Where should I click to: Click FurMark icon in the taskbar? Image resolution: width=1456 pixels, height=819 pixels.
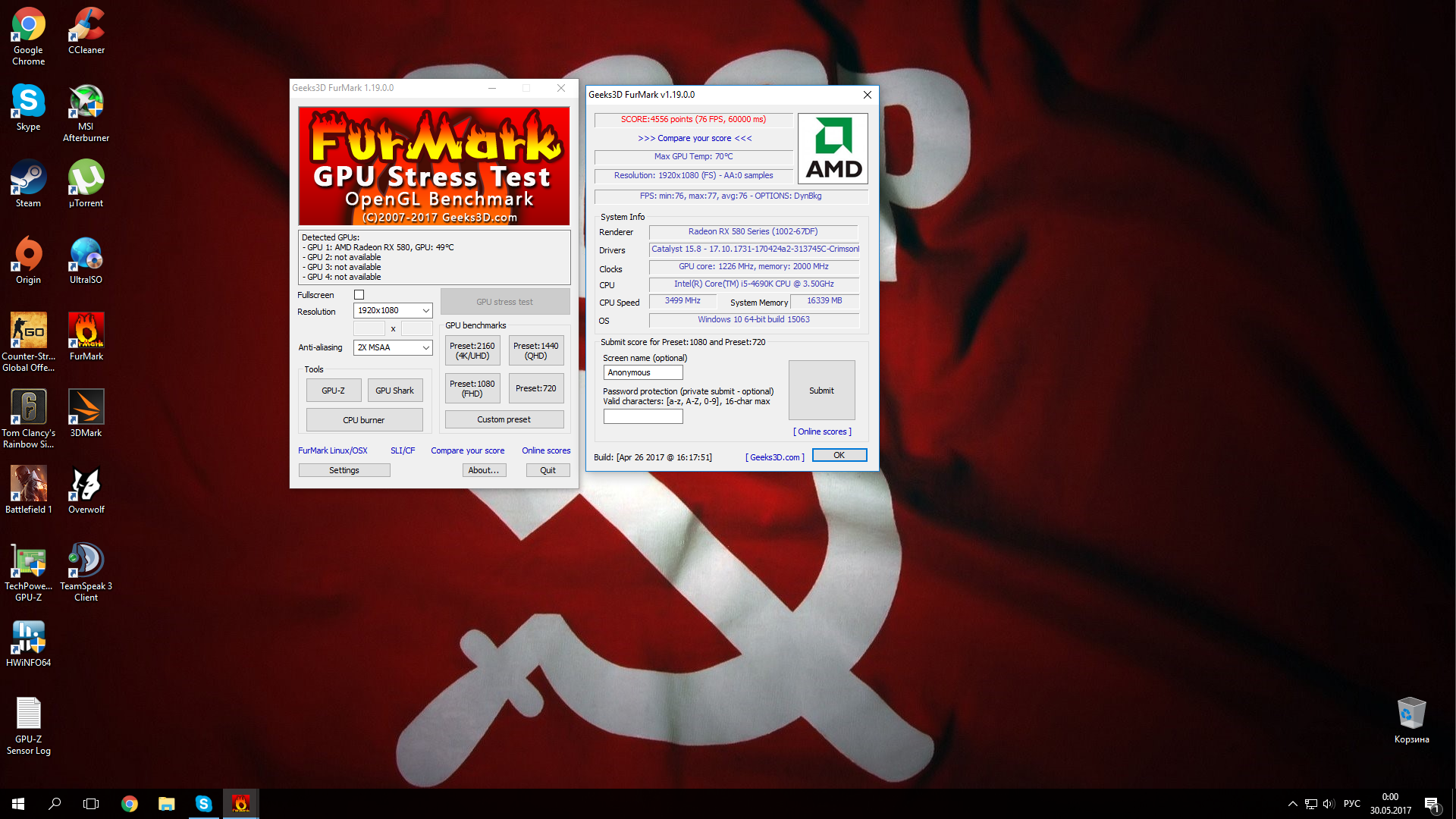[x=240, y=804]
